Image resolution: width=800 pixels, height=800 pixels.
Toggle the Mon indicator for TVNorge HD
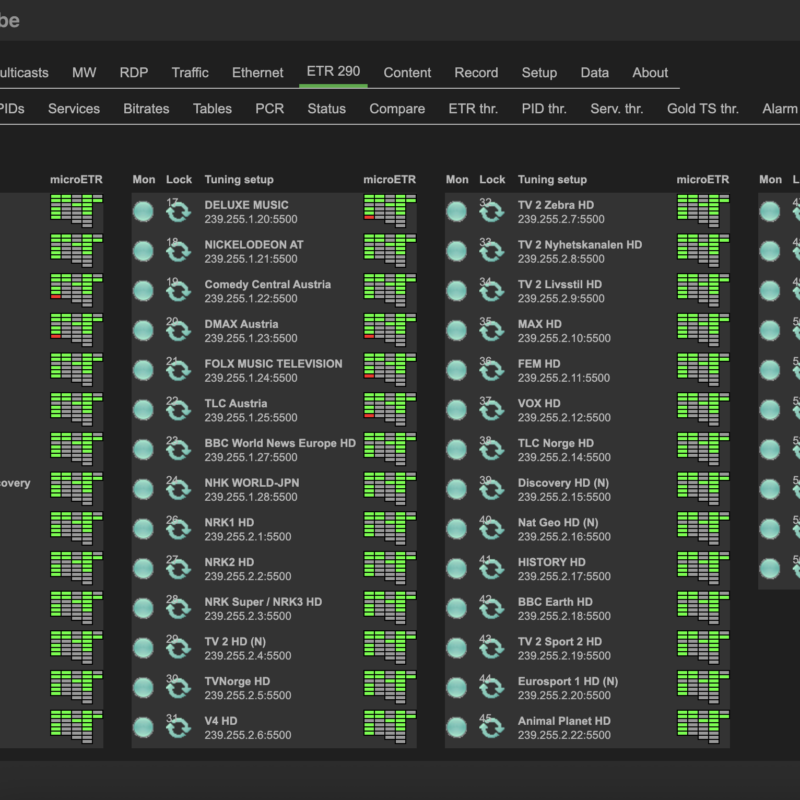pos(143,687)
